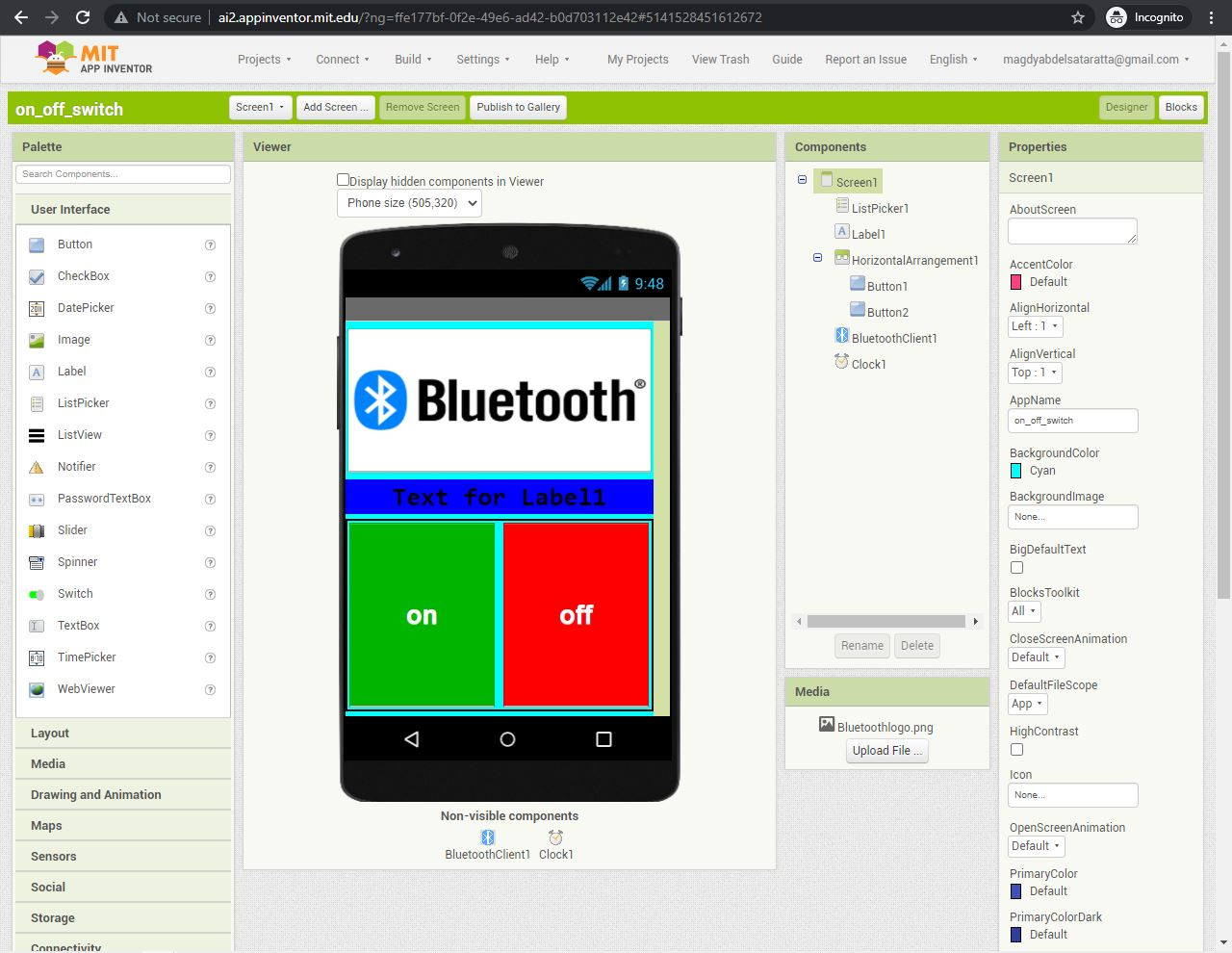
Task: Pick the PrimaryColor swatch
Action: 1015,891
